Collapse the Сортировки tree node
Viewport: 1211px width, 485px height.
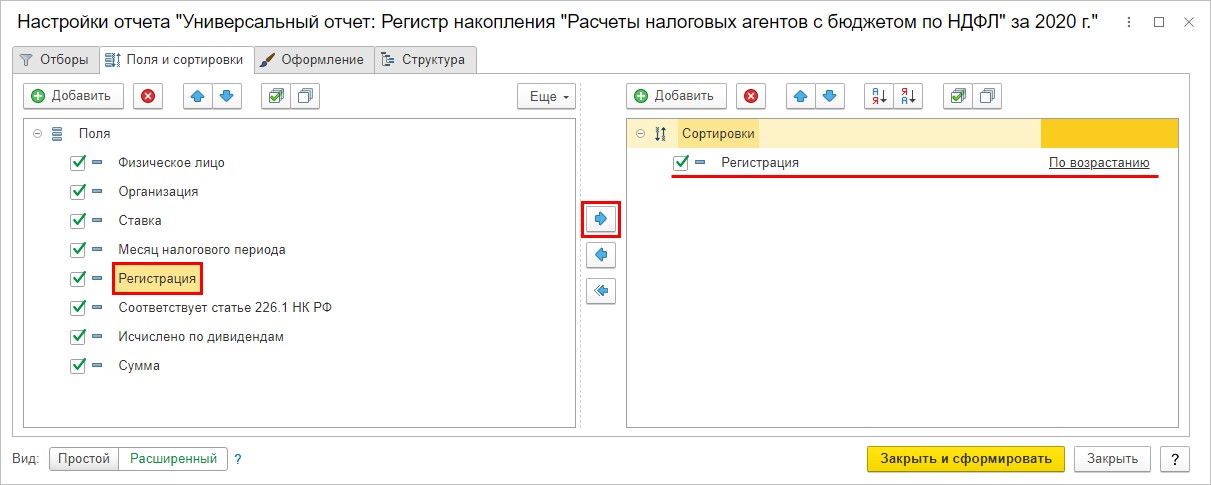(x=640, y=133)
